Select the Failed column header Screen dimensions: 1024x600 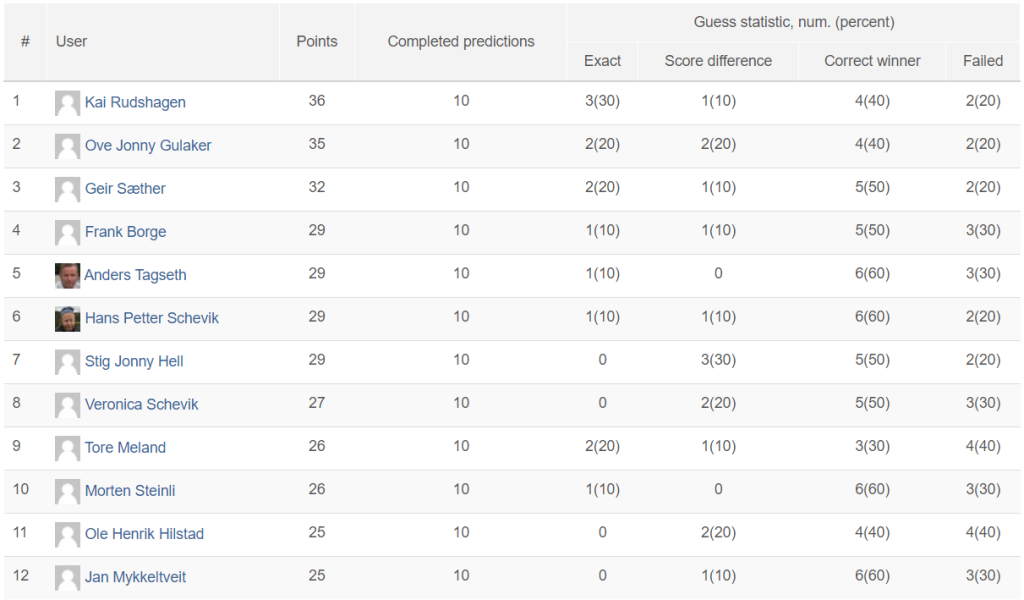click(983, 61)
